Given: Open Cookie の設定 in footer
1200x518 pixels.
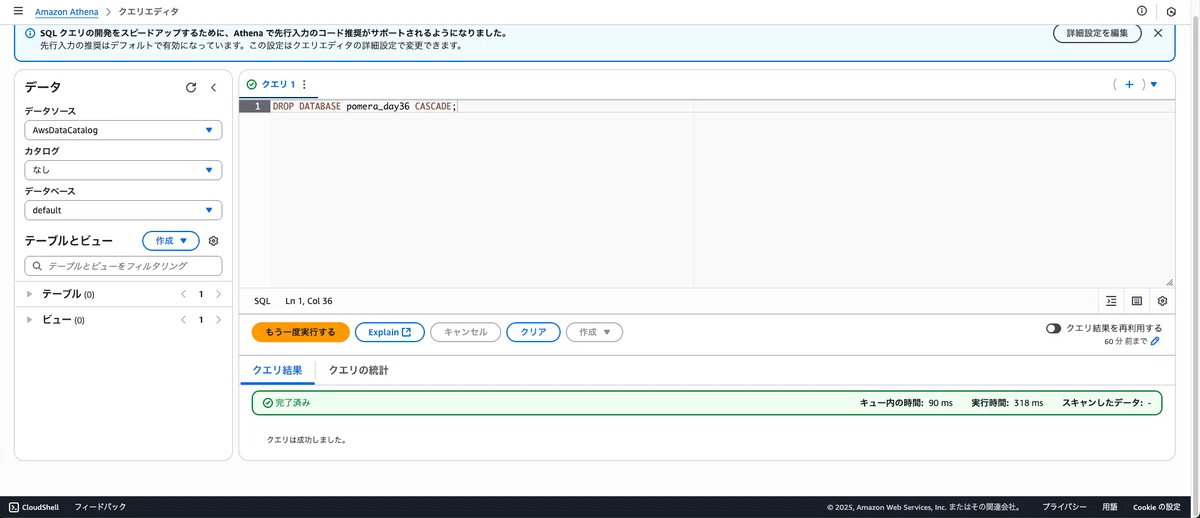Looking at the screenshot, I should point(1157,507).
